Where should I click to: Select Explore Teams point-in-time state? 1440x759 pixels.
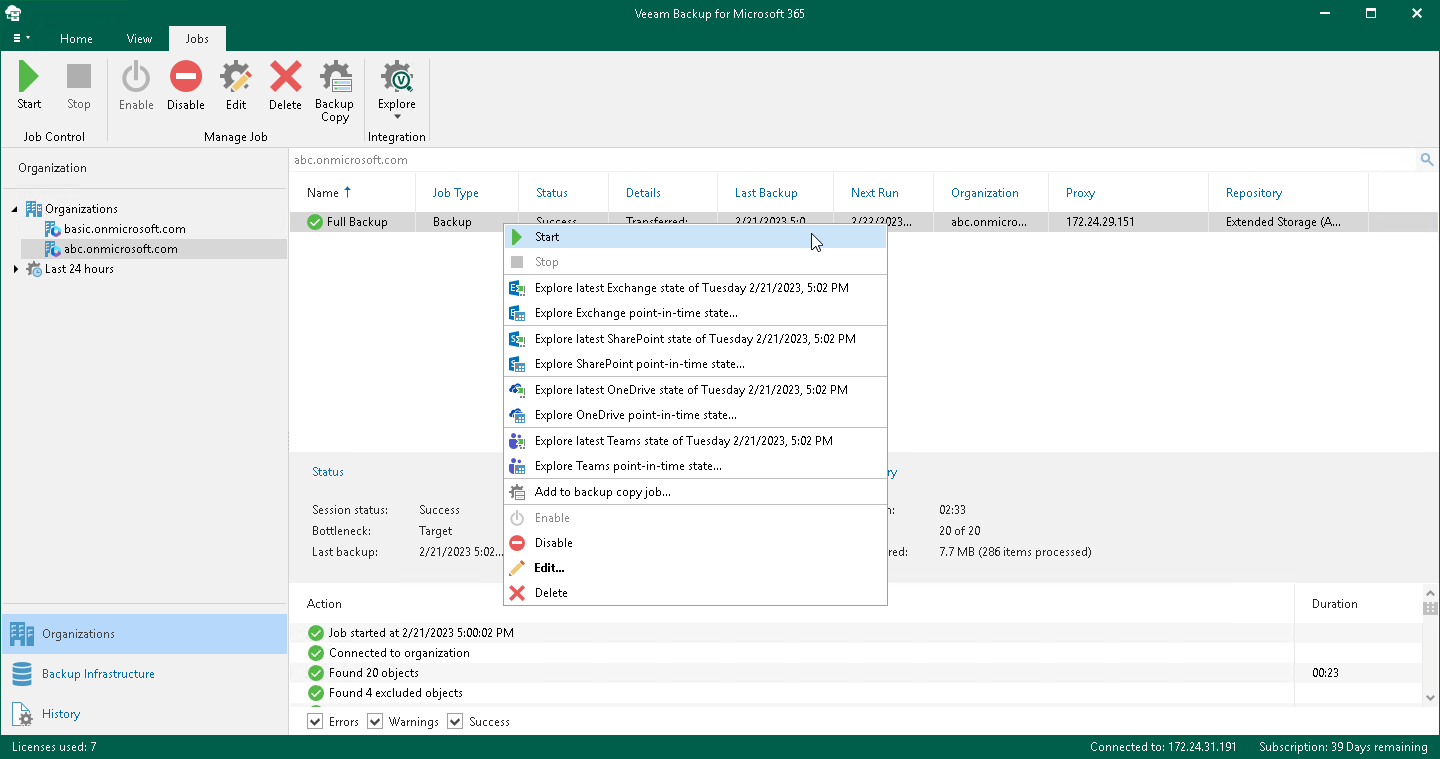tap(628, 466)
